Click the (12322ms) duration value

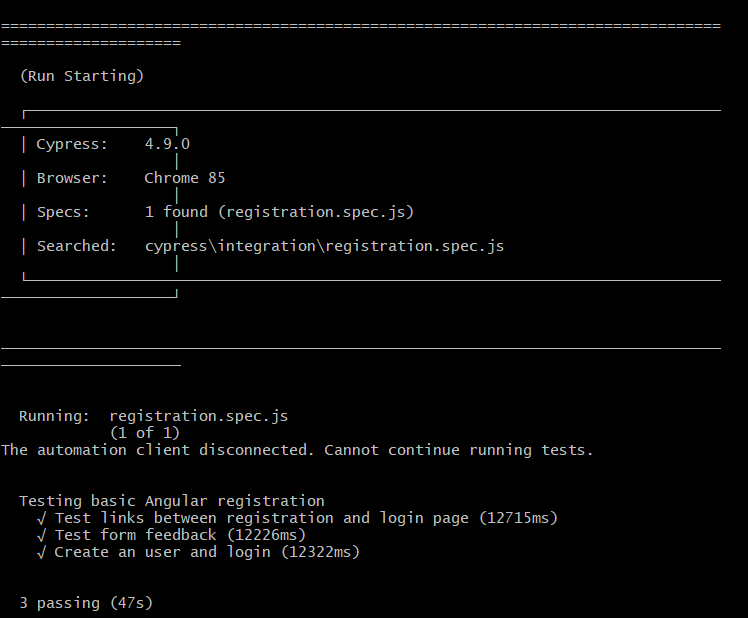click(x=320, y=552)
